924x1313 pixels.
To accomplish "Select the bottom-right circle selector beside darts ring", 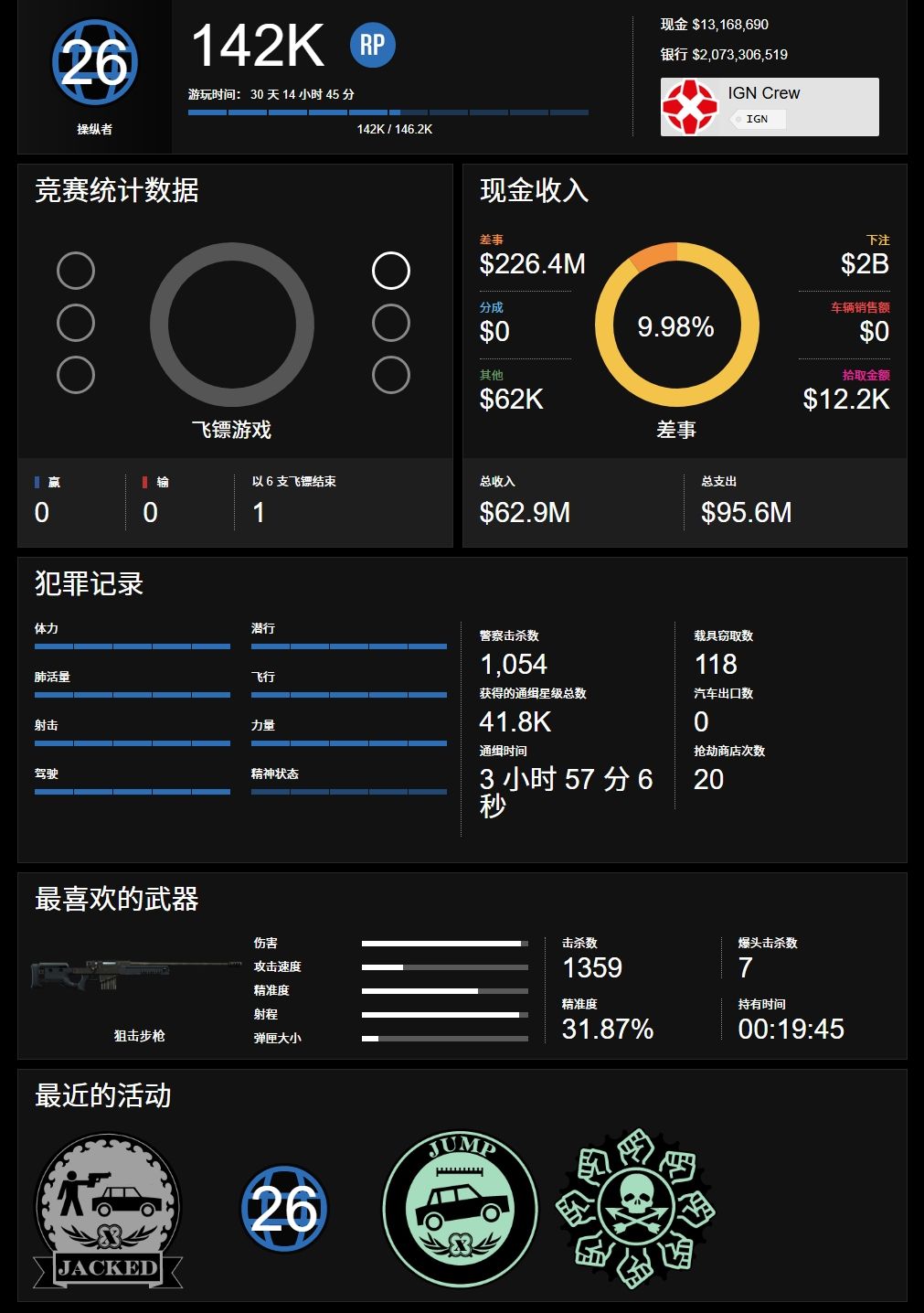I will (391, 375).
